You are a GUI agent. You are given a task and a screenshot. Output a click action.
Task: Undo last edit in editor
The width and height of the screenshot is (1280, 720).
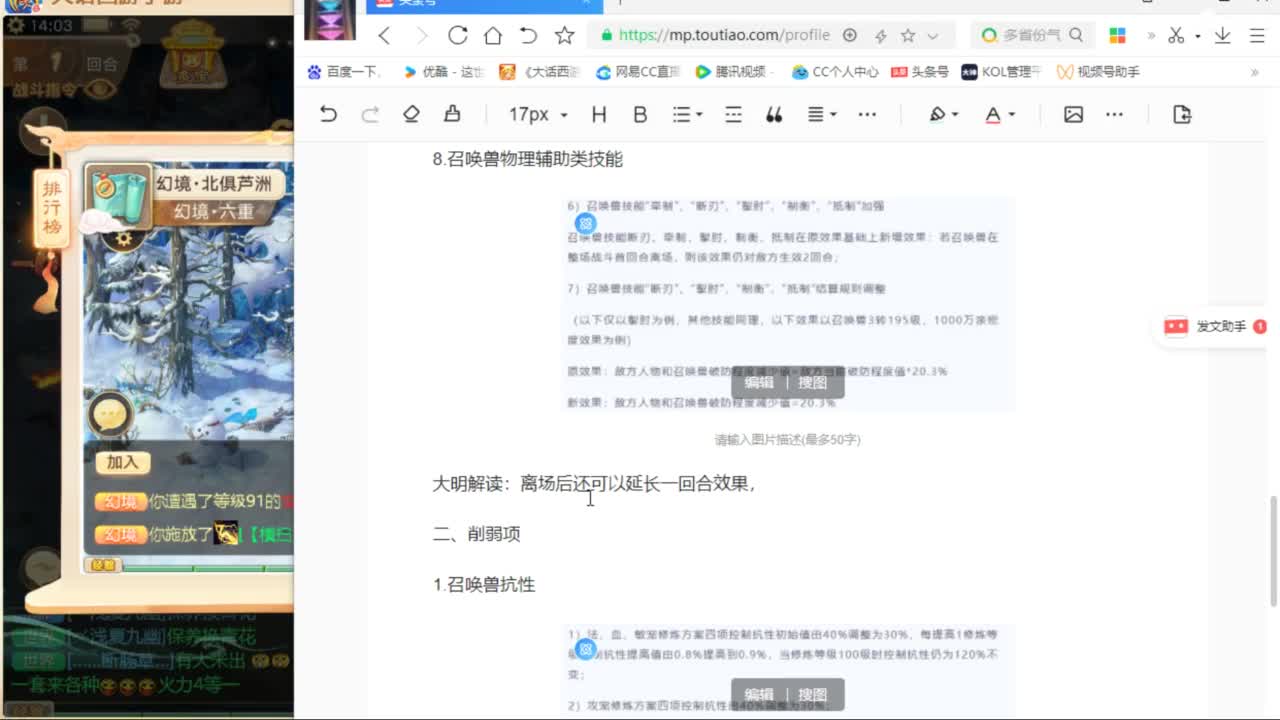[x=328, y=114]
